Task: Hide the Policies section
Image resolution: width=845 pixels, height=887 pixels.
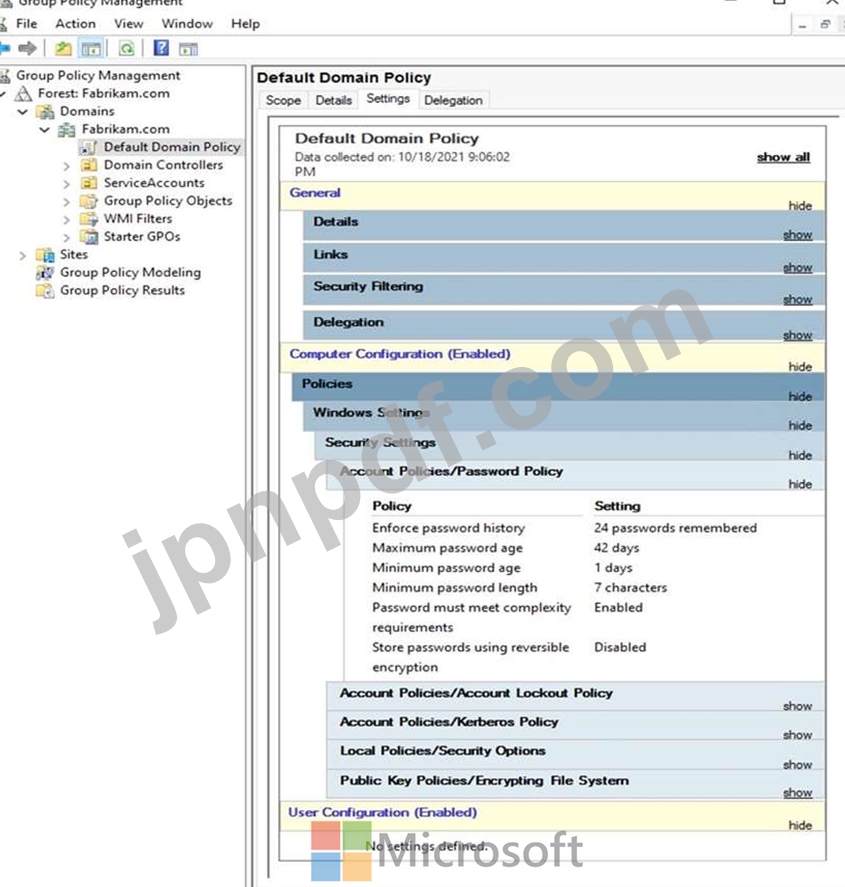Action: click(800, 397)
